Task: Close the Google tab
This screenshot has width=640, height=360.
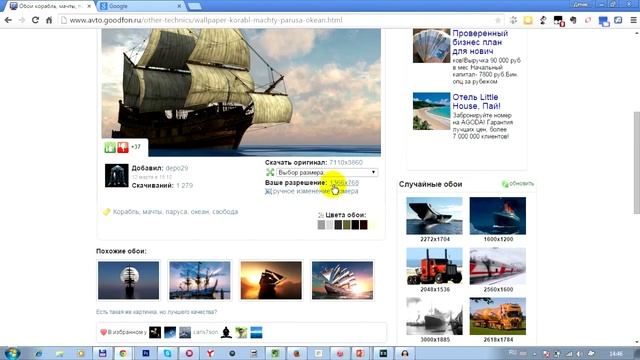Action: pos(179,6)
